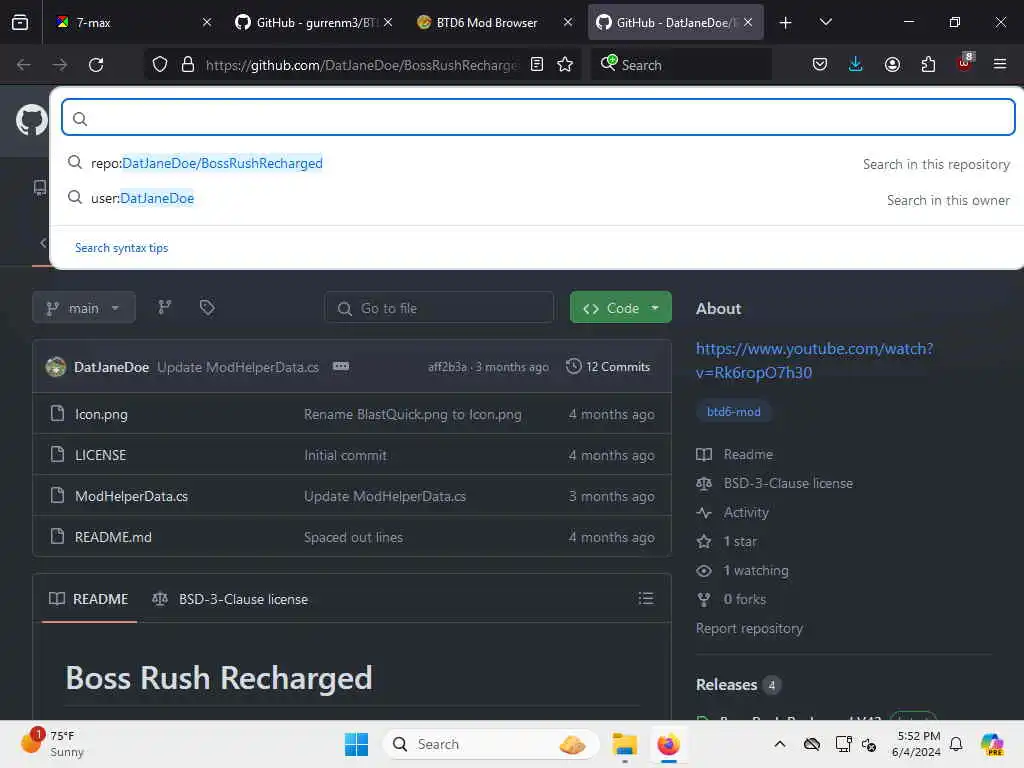Open the downloads panel
Screen dimensions: 1024x768
[856, 64]
